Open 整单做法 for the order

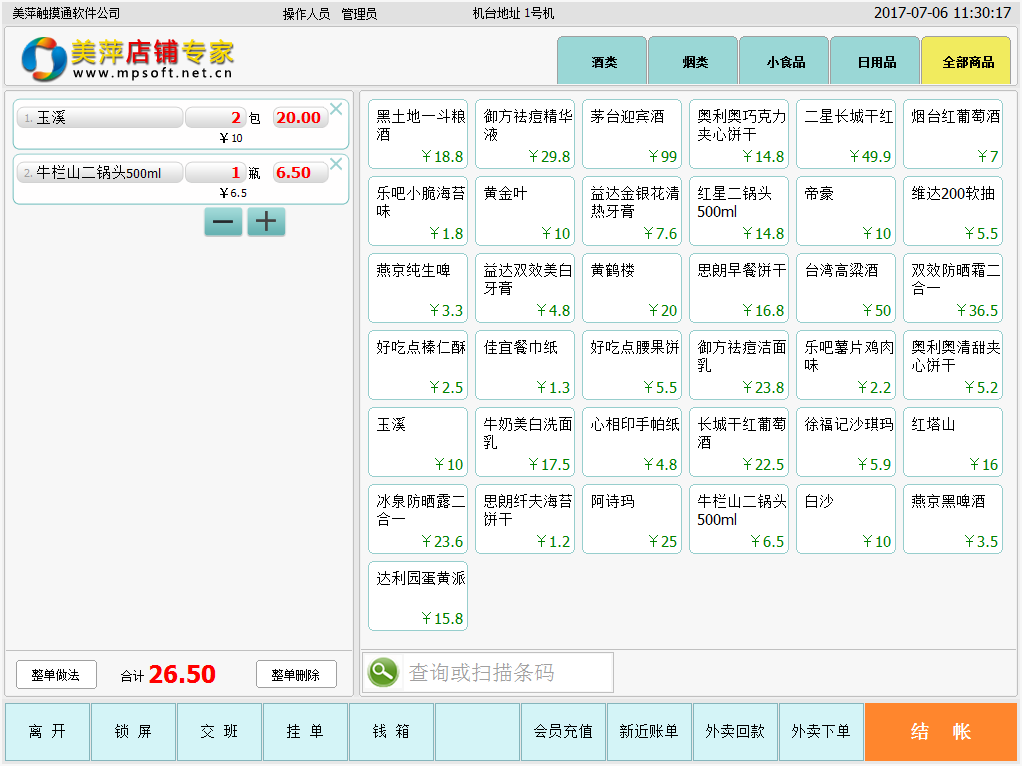pos(56,675)
